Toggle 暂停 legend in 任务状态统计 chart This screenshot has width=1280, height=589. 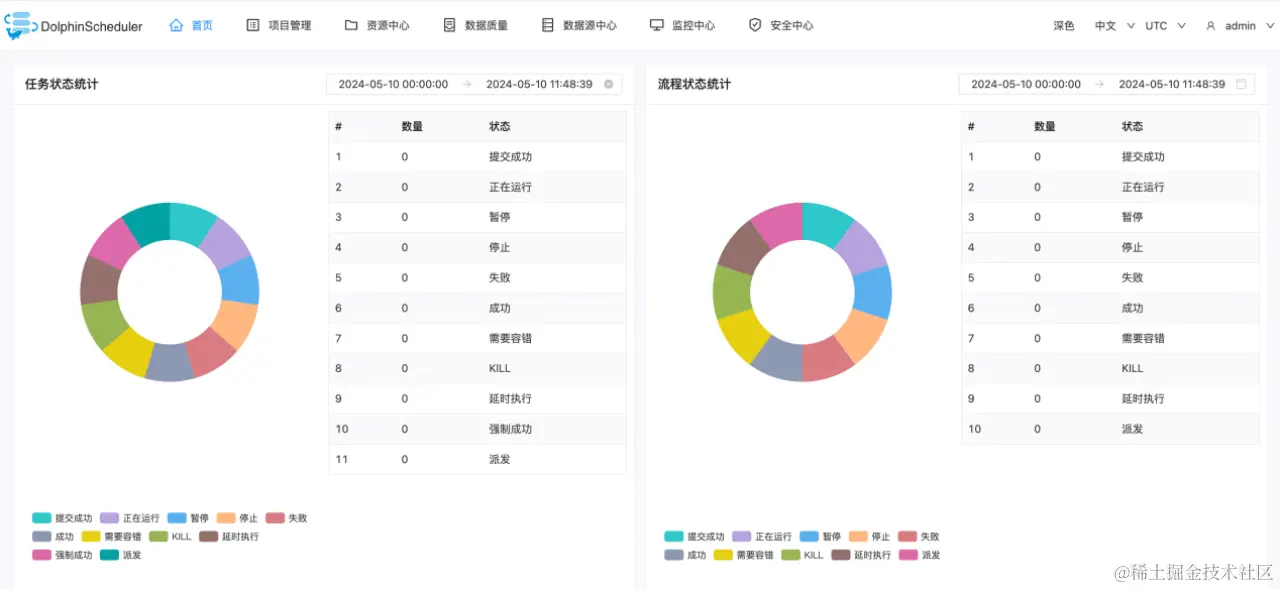point(188,518)
